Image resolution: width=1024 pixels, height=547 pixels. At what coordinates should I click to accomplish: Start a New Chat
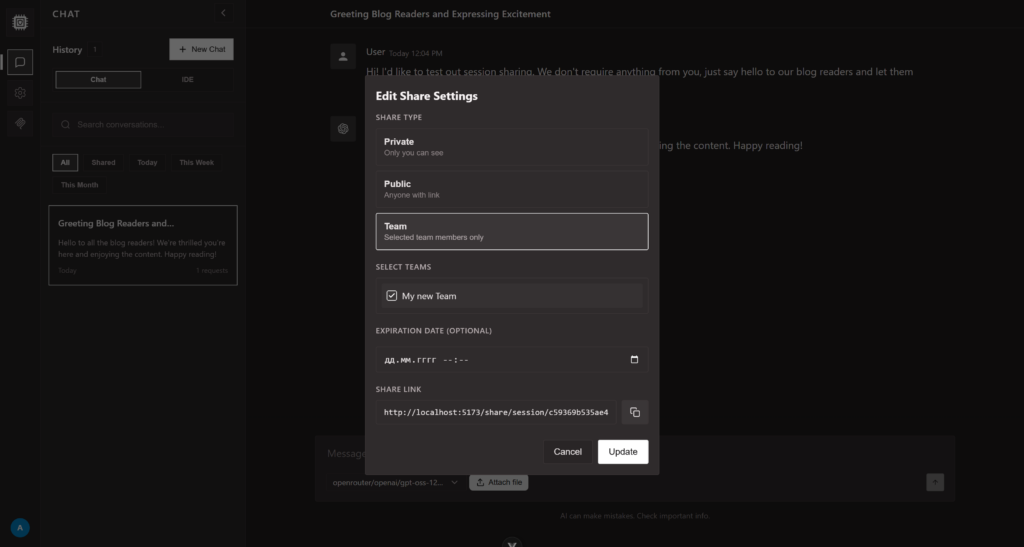(x=201, y=49)
